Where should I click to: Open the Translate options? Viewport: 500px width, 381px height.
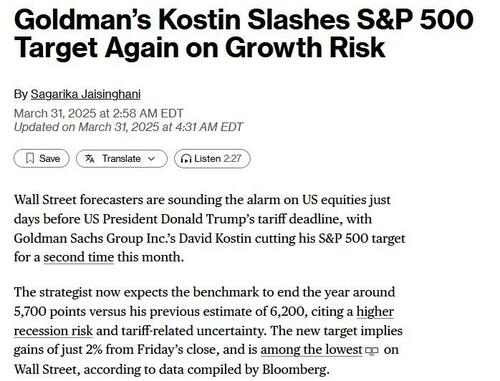[x=121, y=159]
